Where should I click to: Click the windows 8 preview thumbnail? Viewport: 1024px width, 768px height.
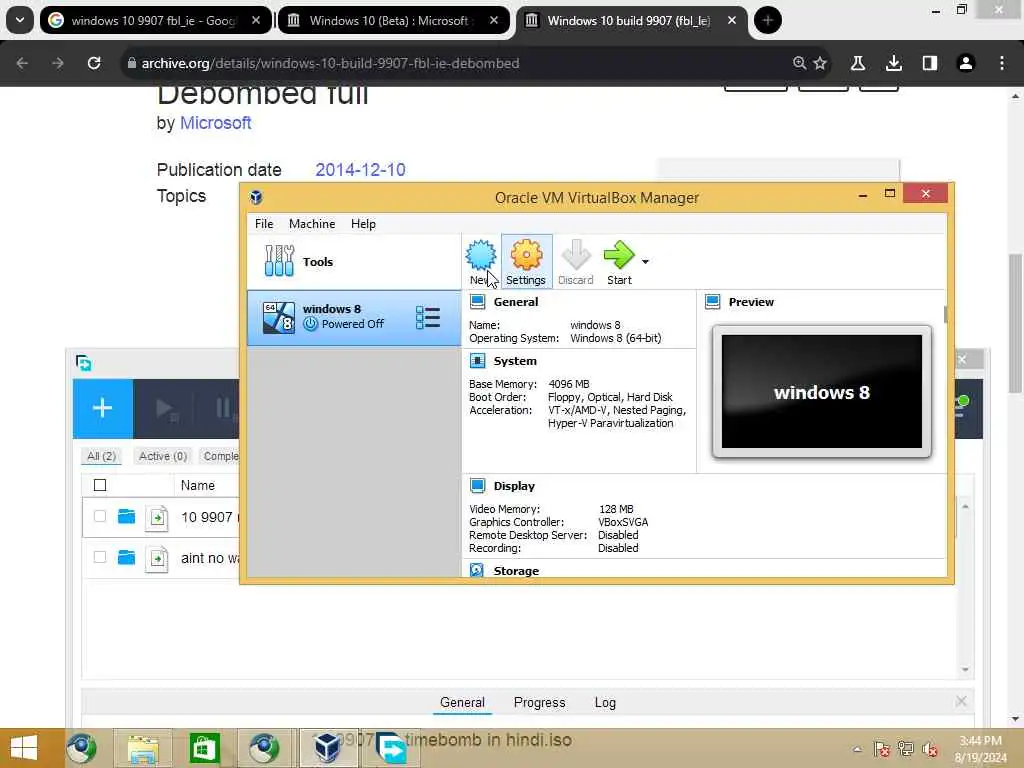pyautogui.click(x=822, y=392)
